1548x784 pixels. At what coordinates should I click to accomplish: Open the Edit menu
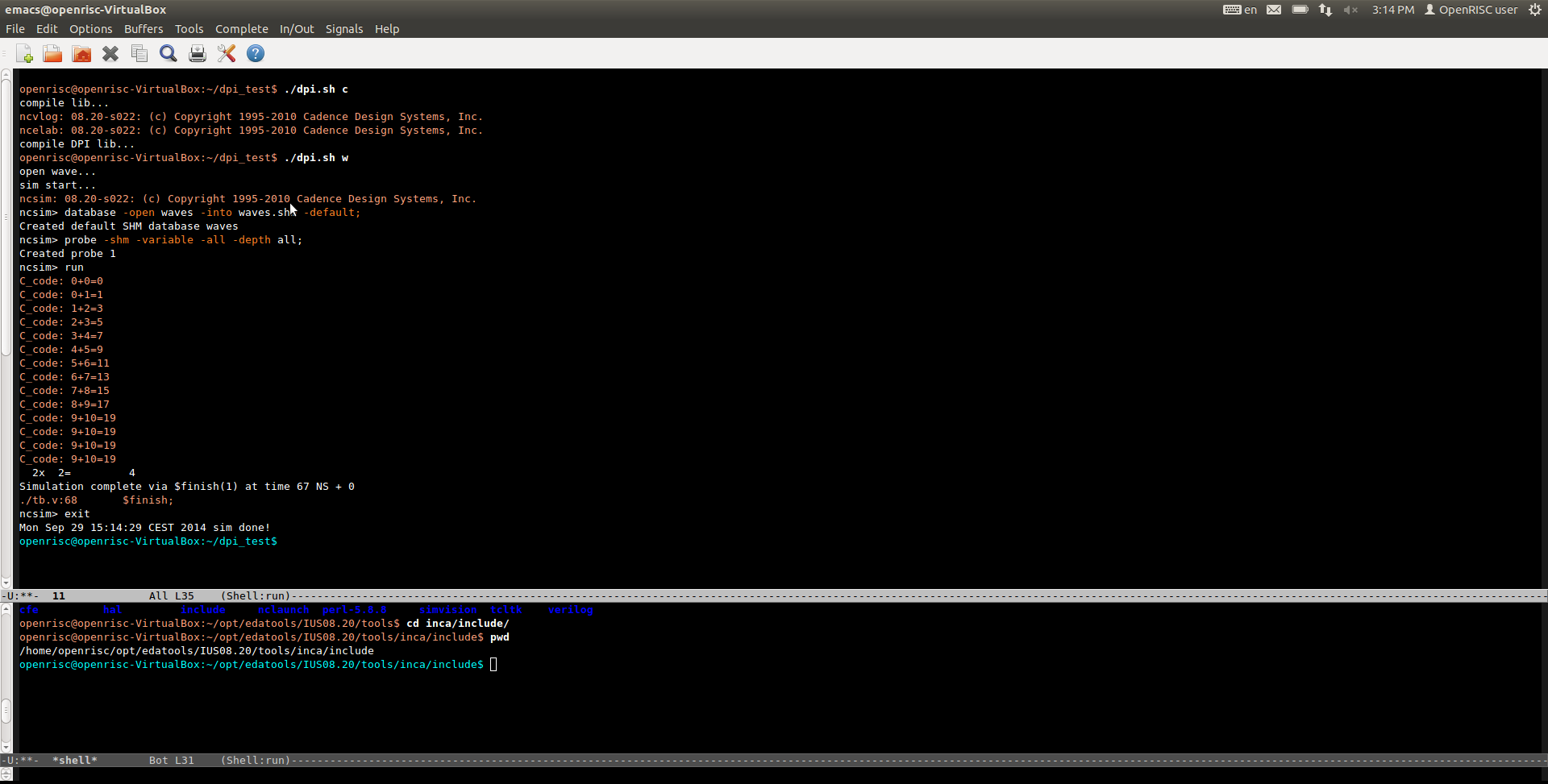[47, 29]
